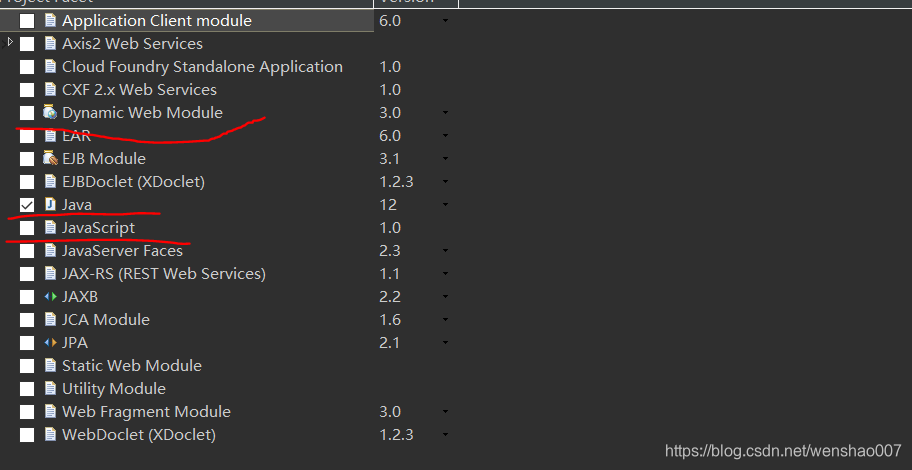Screen dimensions: 912x470
Task: Click the JCA Module version 1.6
Action: tap(390, 319)
